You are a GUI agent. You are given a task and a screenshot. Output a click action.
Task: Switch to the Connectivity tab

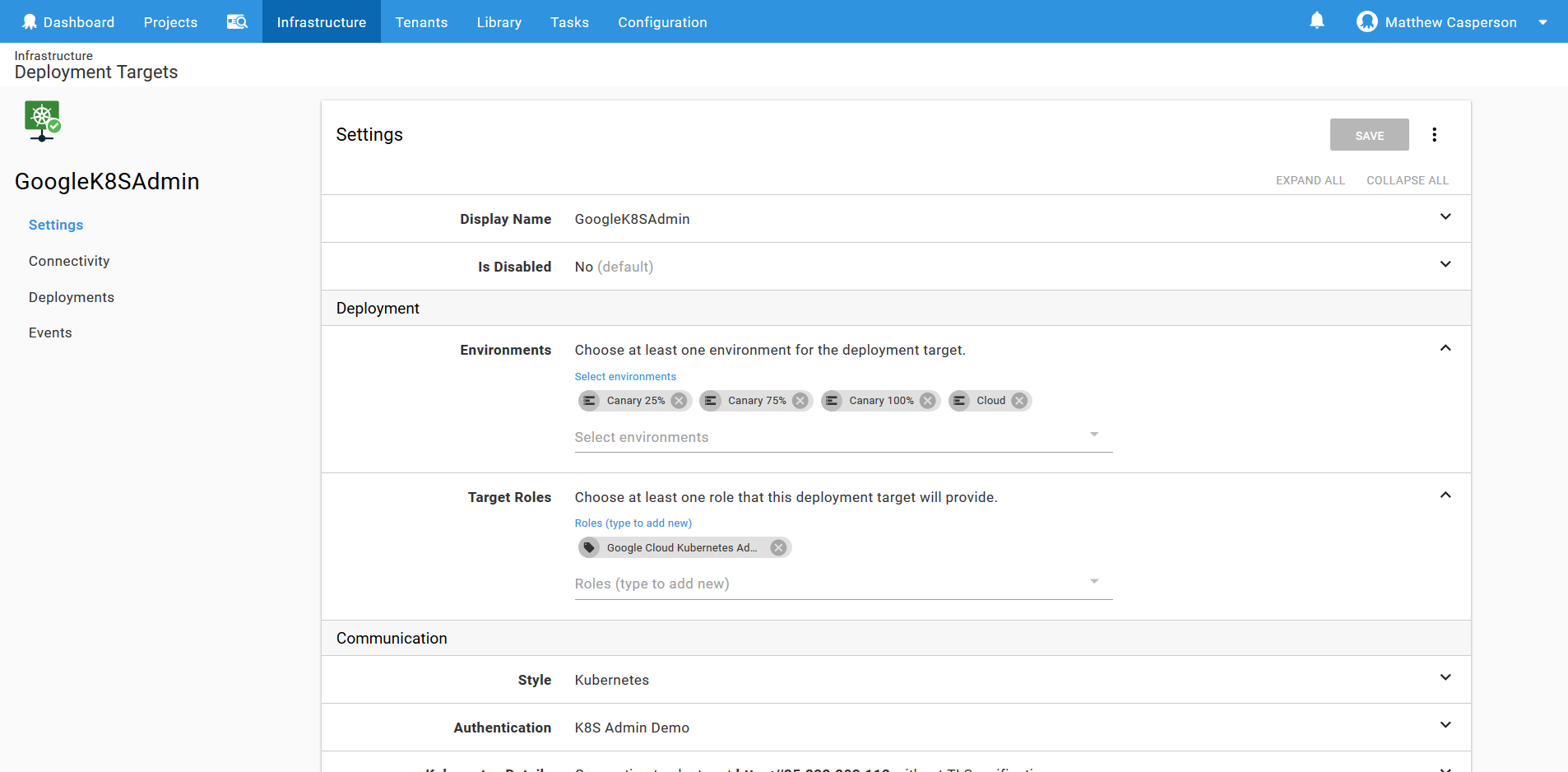69,261
